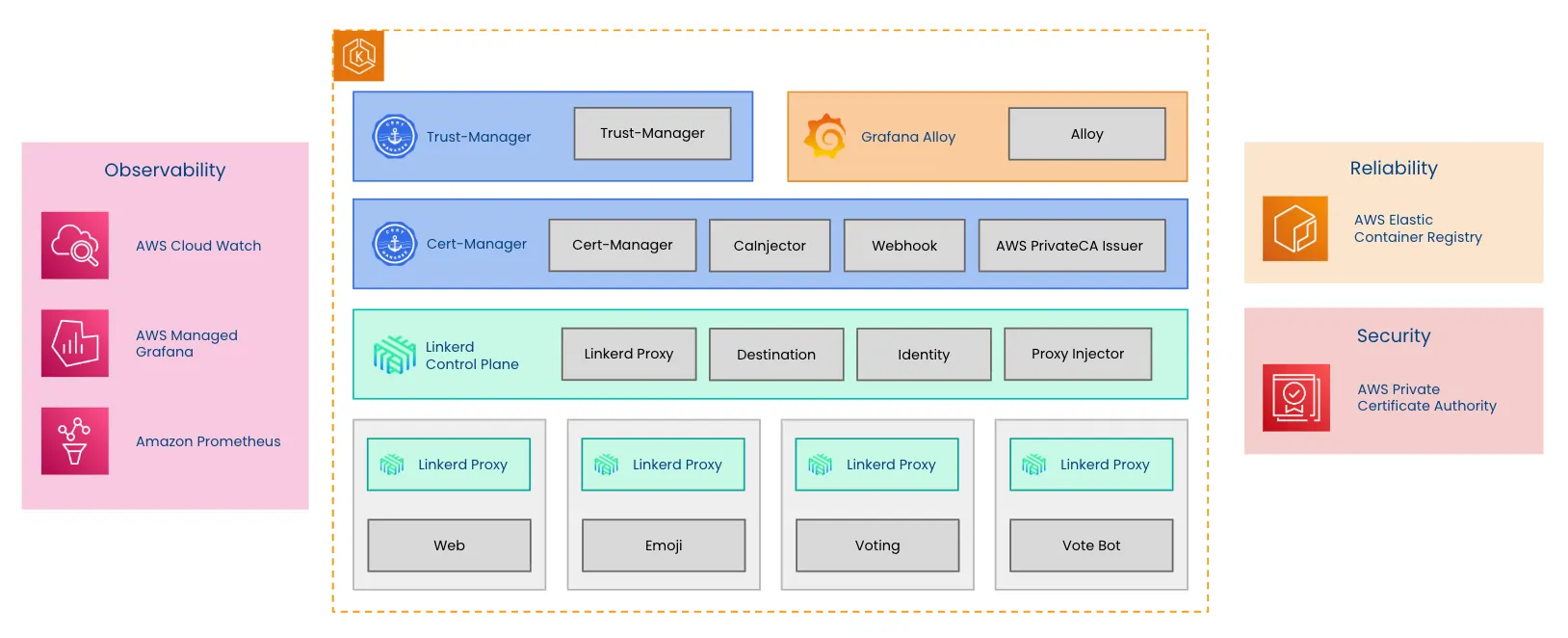Click the Amazon EKS Kubernetes icon
Image resolution: width=1568 pixels, height=638 pixels.
pos(358,56)
